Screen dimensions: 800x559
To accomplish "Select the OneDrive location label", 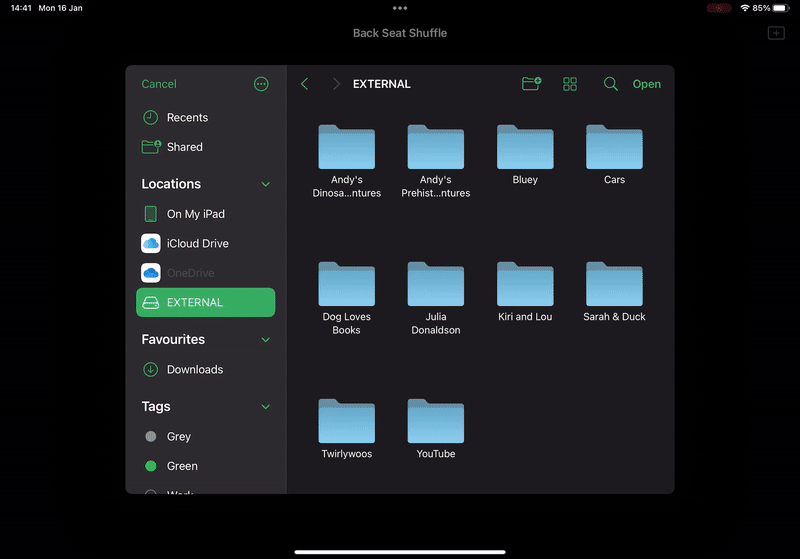I will [x=190, y=273].
